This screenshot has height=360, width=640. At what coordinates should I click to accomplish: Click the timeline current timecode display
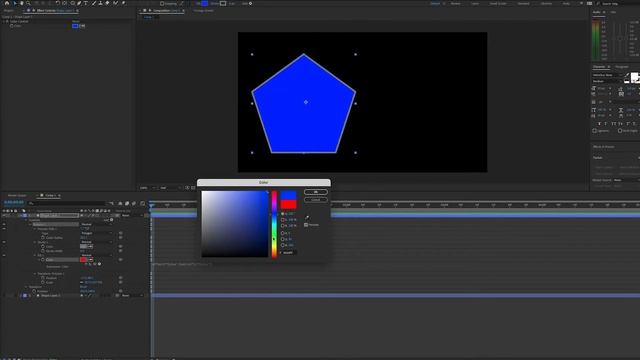point(14,202)
